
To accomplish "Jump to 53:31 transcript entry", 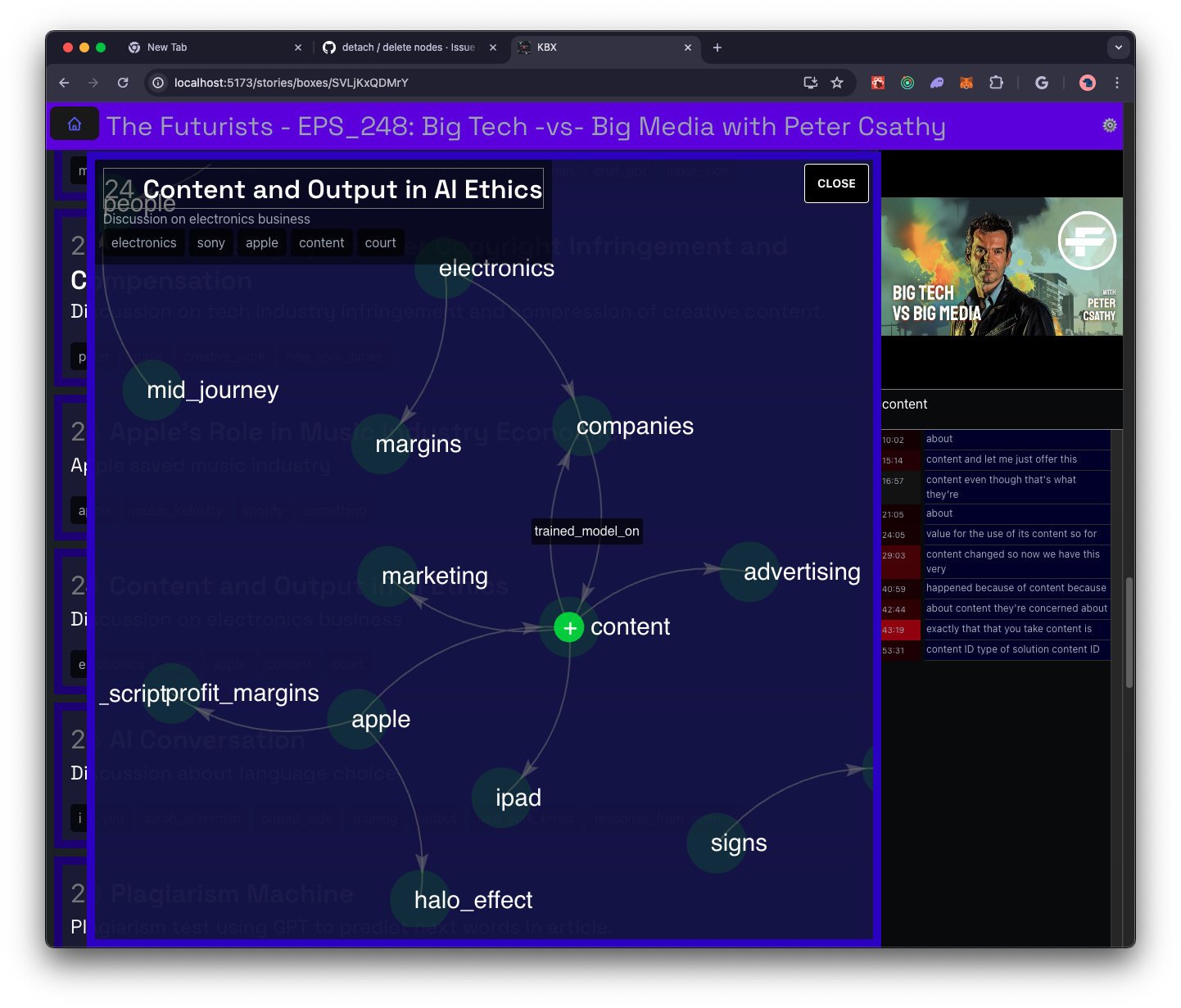I will 996,650.
